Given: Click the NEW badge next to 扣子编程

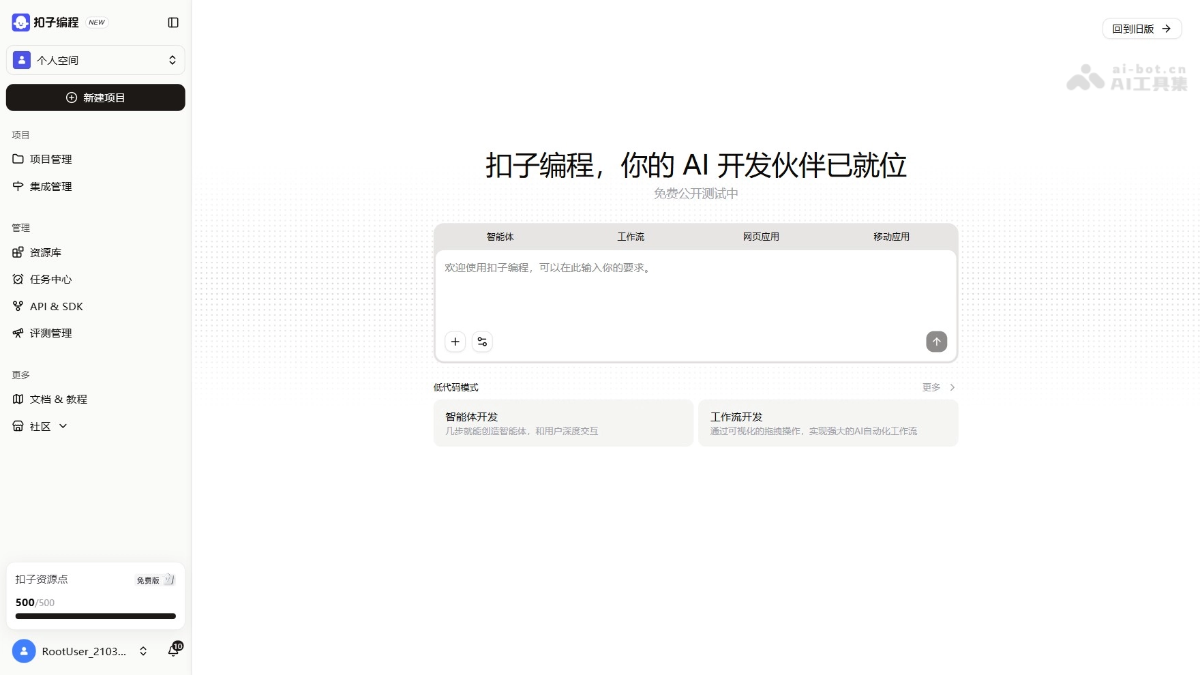Looking at the screenshot, I should tap(96, 22).
